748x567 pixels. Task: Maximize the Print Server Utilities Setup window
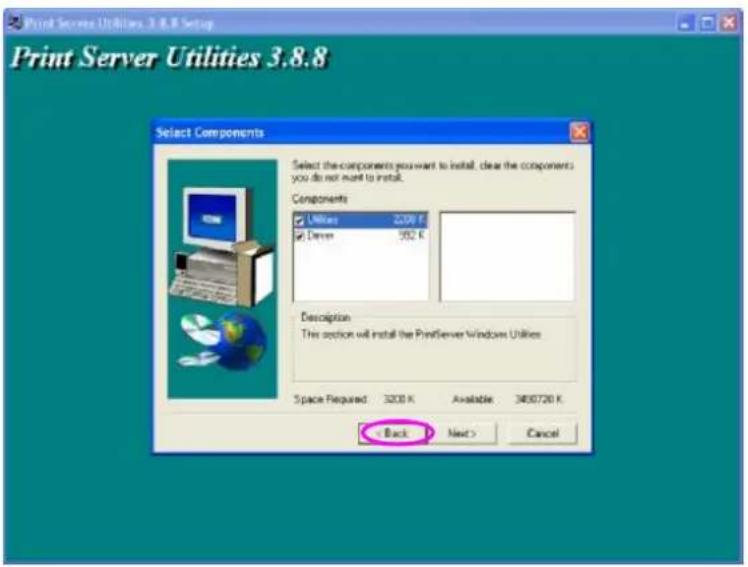click(x=707, y=23)
